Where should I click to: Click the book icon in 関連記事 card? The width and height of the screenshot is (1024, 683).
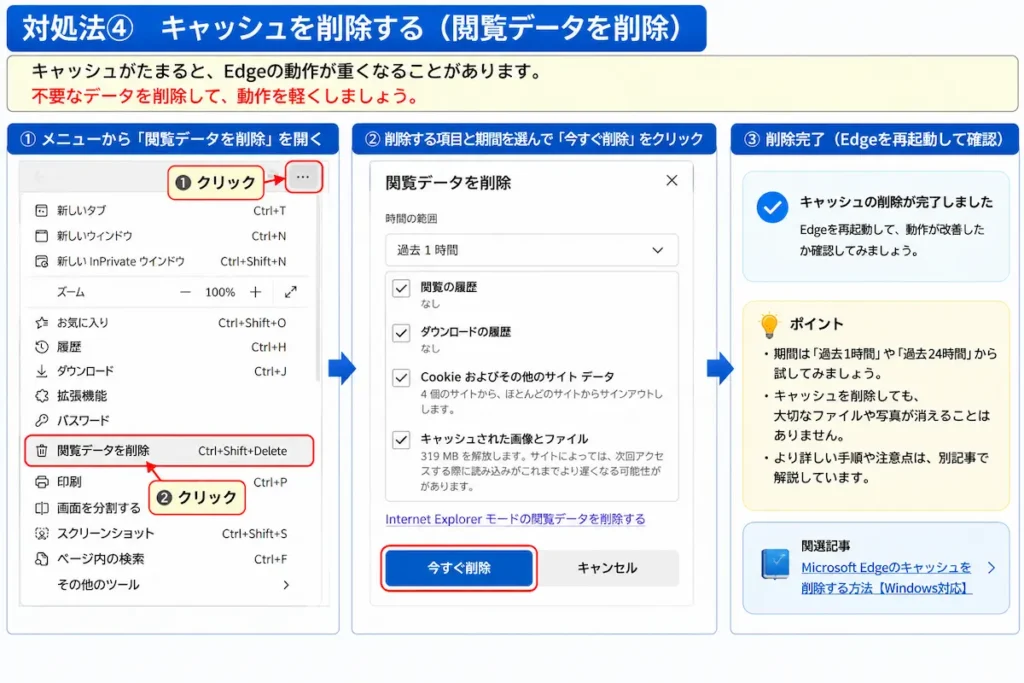click(x=775, y=565)
